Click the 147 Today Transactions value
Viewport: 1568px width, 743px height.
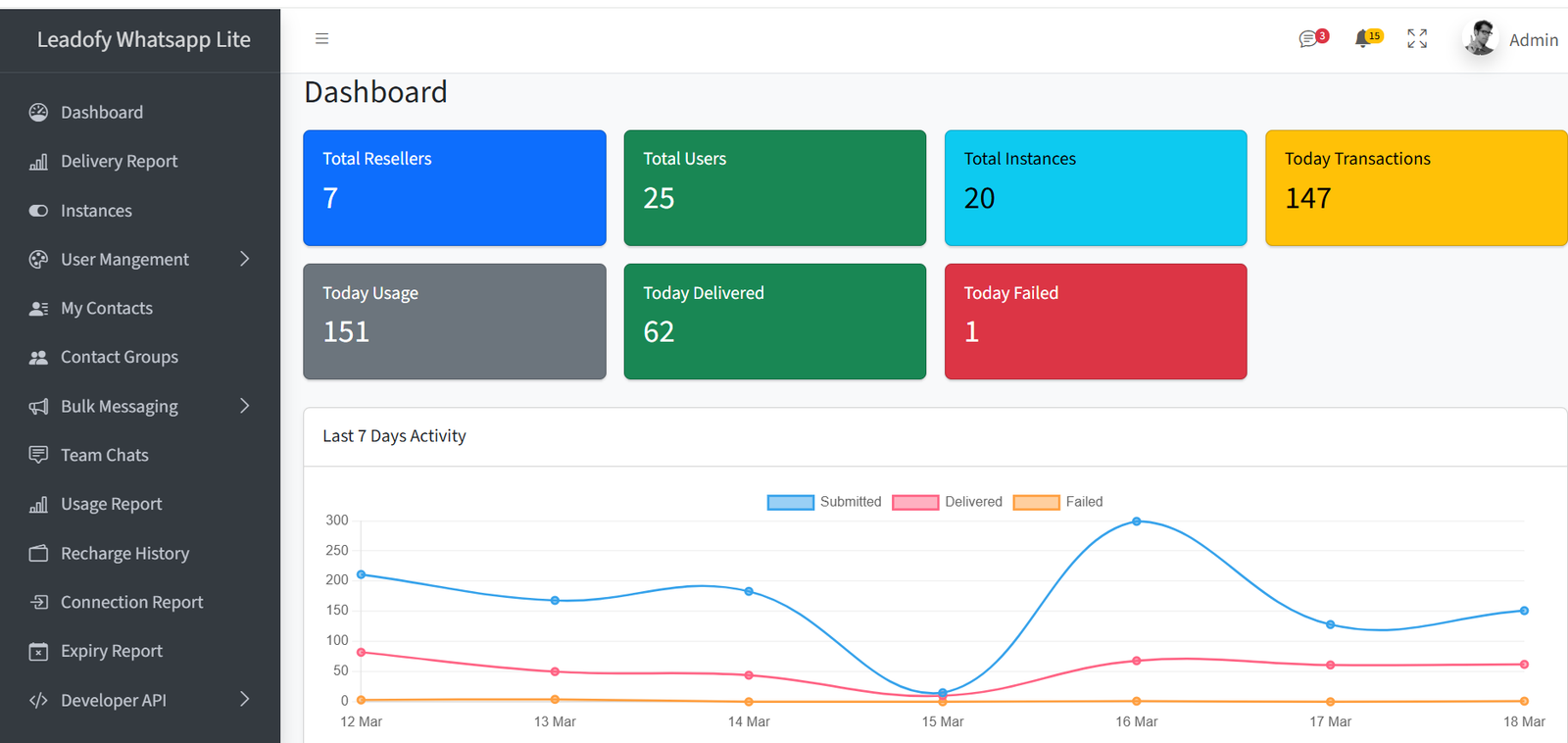point(1307,198)
